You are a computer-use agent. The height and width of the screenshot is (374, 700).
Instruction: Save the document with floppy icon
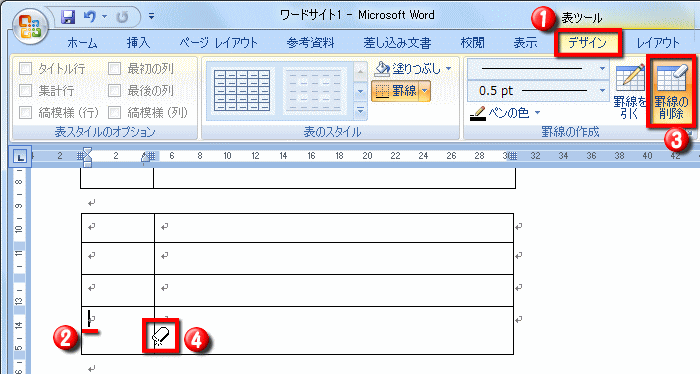tap(68, 17)
